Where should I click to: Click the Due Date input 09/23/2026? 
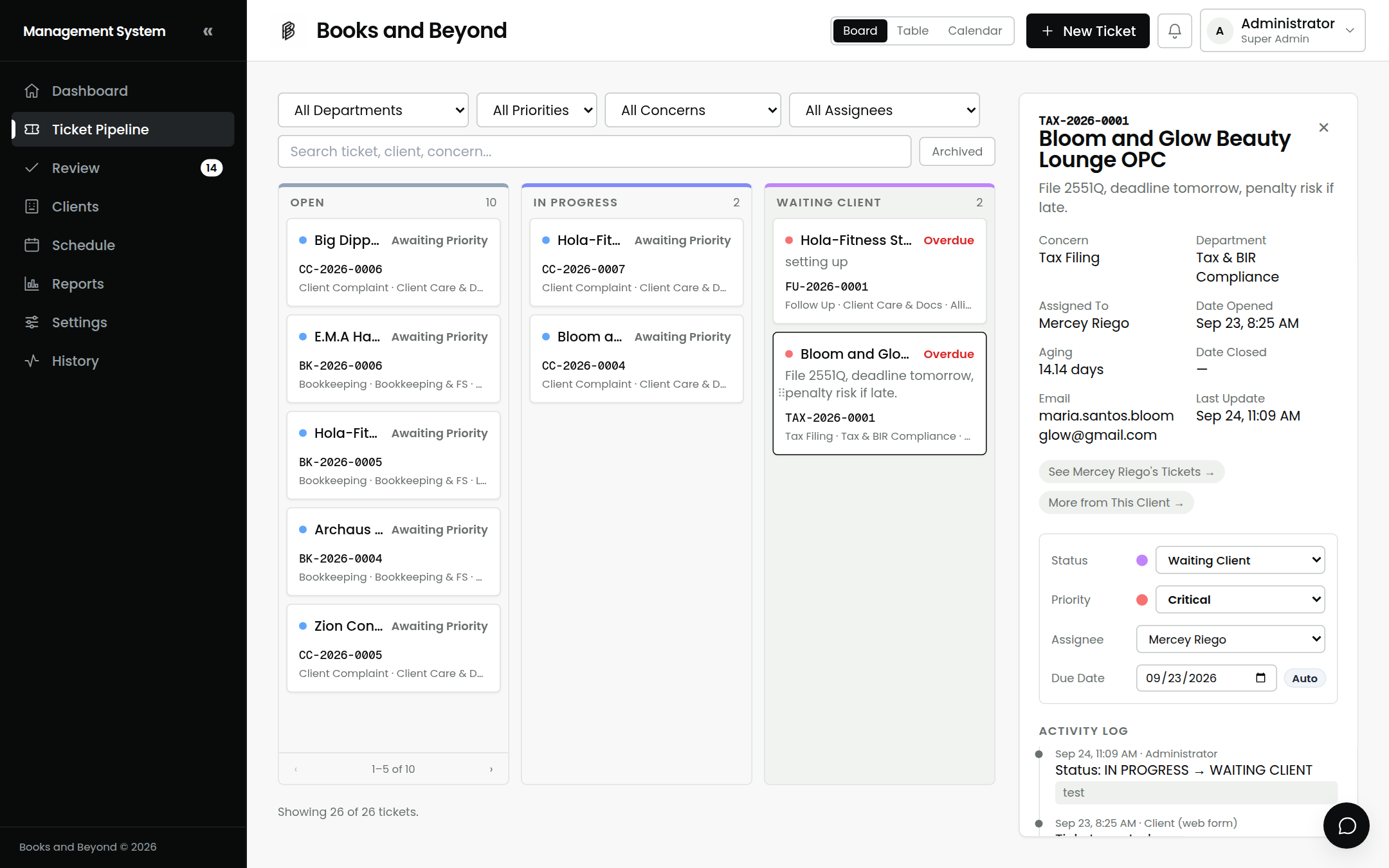click(x=1206, y=678)
